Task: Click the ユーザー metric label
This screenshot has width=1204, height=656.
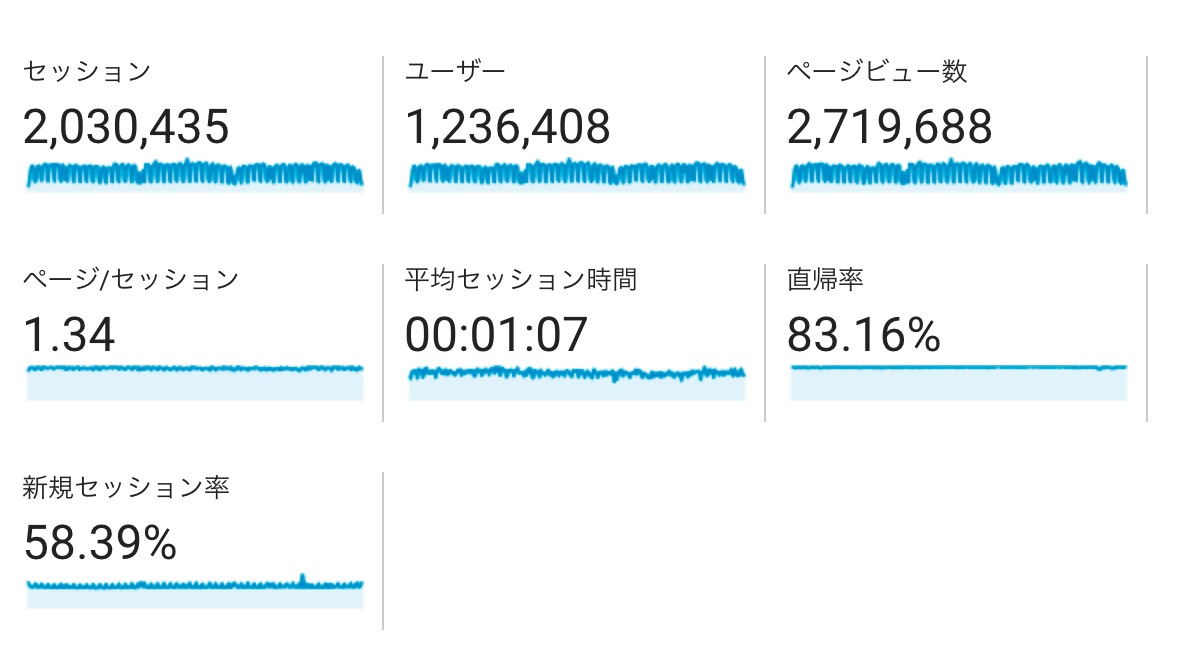Action: pos(455,71)
